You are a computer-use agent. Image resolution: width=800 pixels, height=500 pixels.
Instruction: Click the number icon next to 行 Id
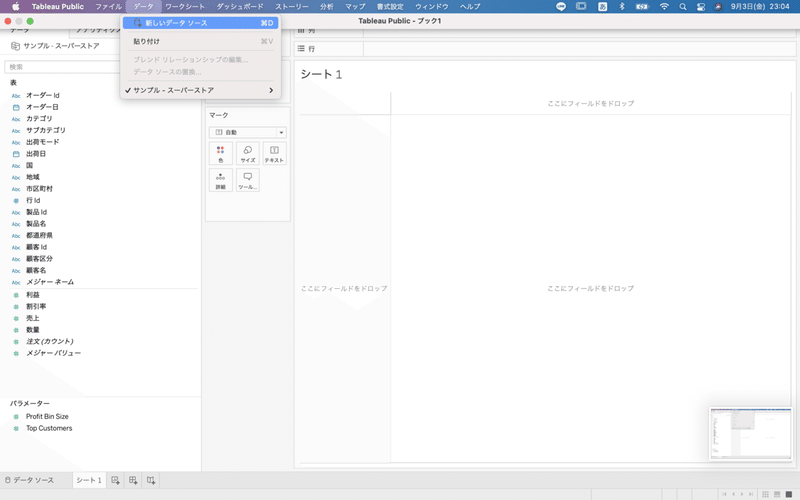(16, 201)
